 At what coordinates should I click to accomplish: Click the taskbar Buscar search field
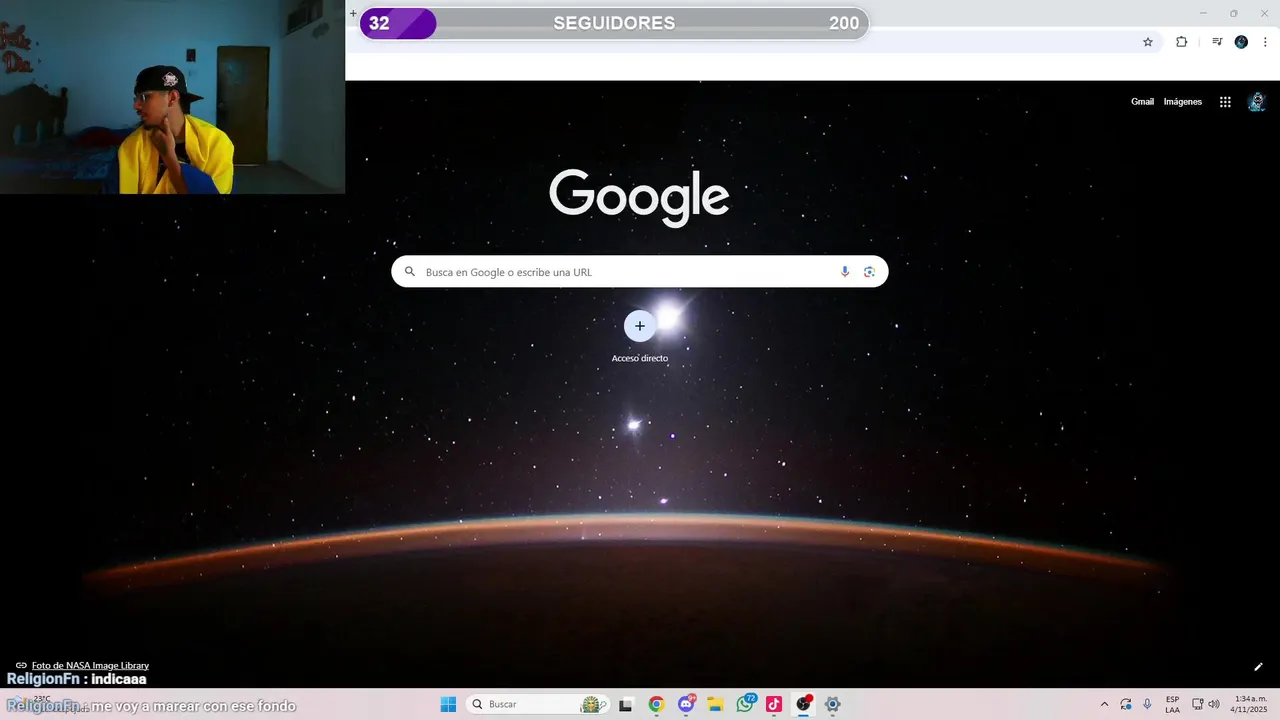pos(539,704)
